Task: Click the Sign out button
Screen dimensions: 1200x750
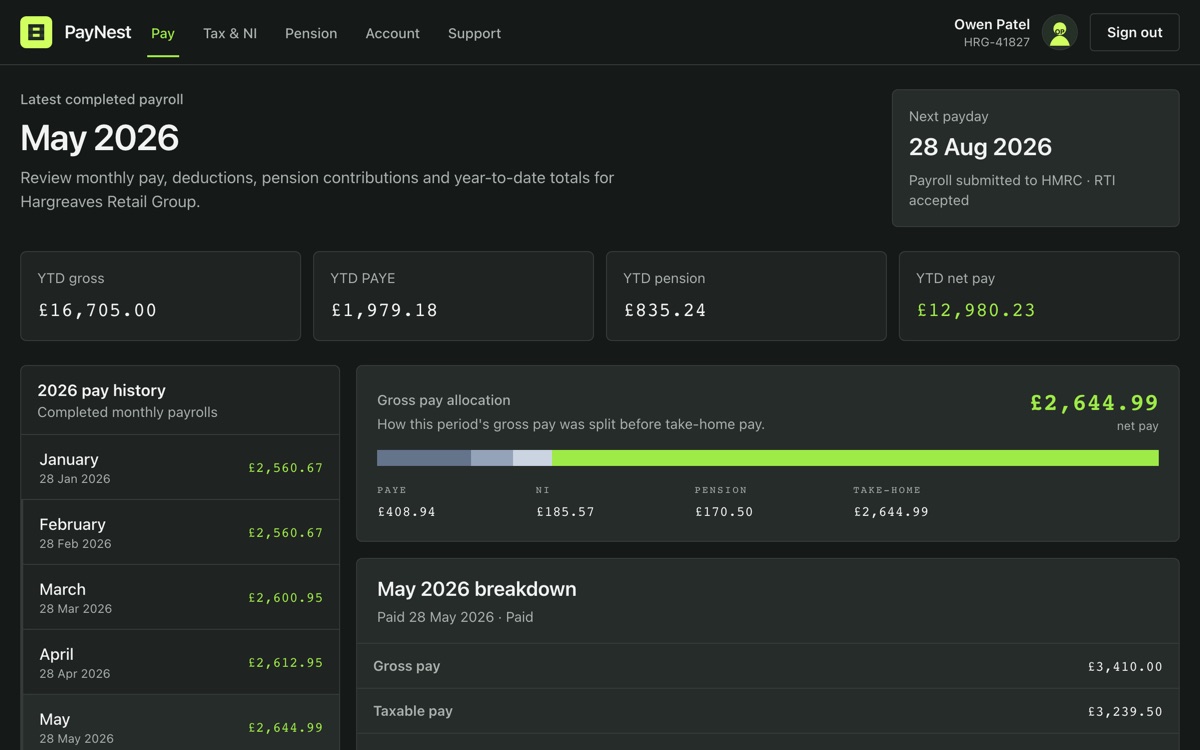Action: click(1134, 32)
